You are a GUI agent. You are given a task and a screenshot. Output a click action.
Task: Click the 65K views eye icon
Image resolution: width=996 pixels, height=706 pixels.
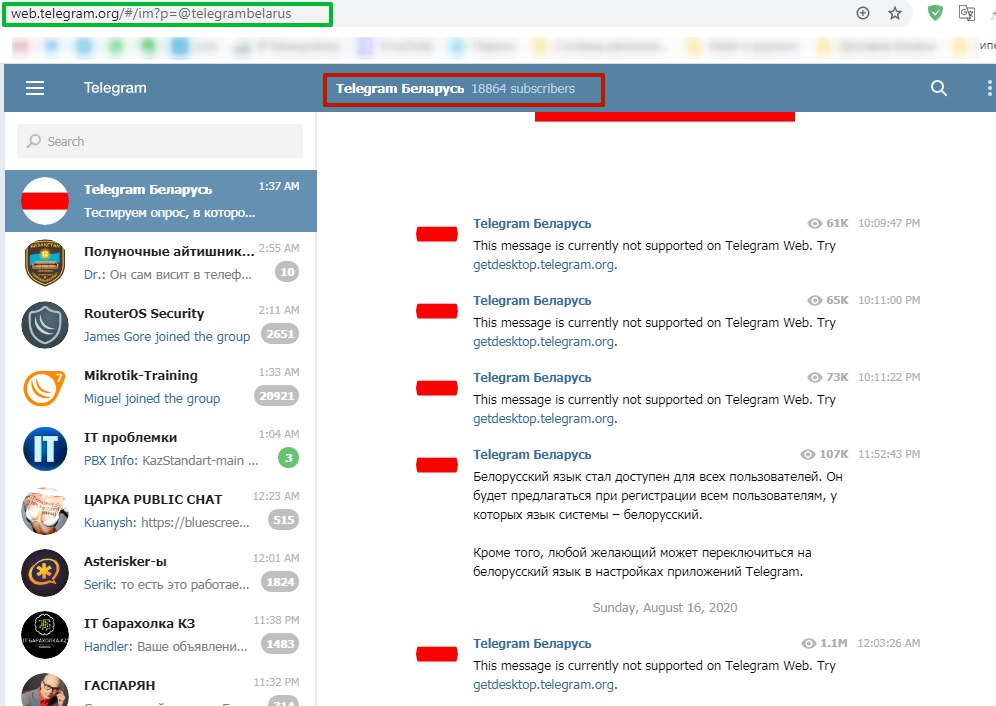(x=814, y=300)
